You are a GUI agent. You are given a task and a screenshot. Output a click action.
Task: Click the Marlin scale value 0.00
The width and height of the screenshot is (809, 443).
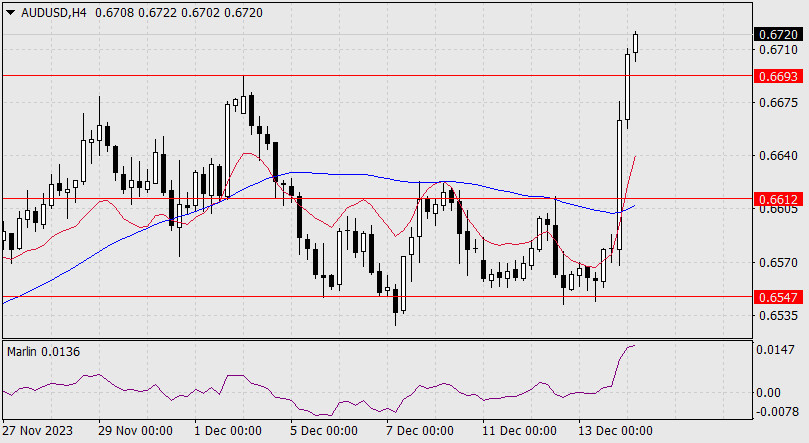click(768, 393)
